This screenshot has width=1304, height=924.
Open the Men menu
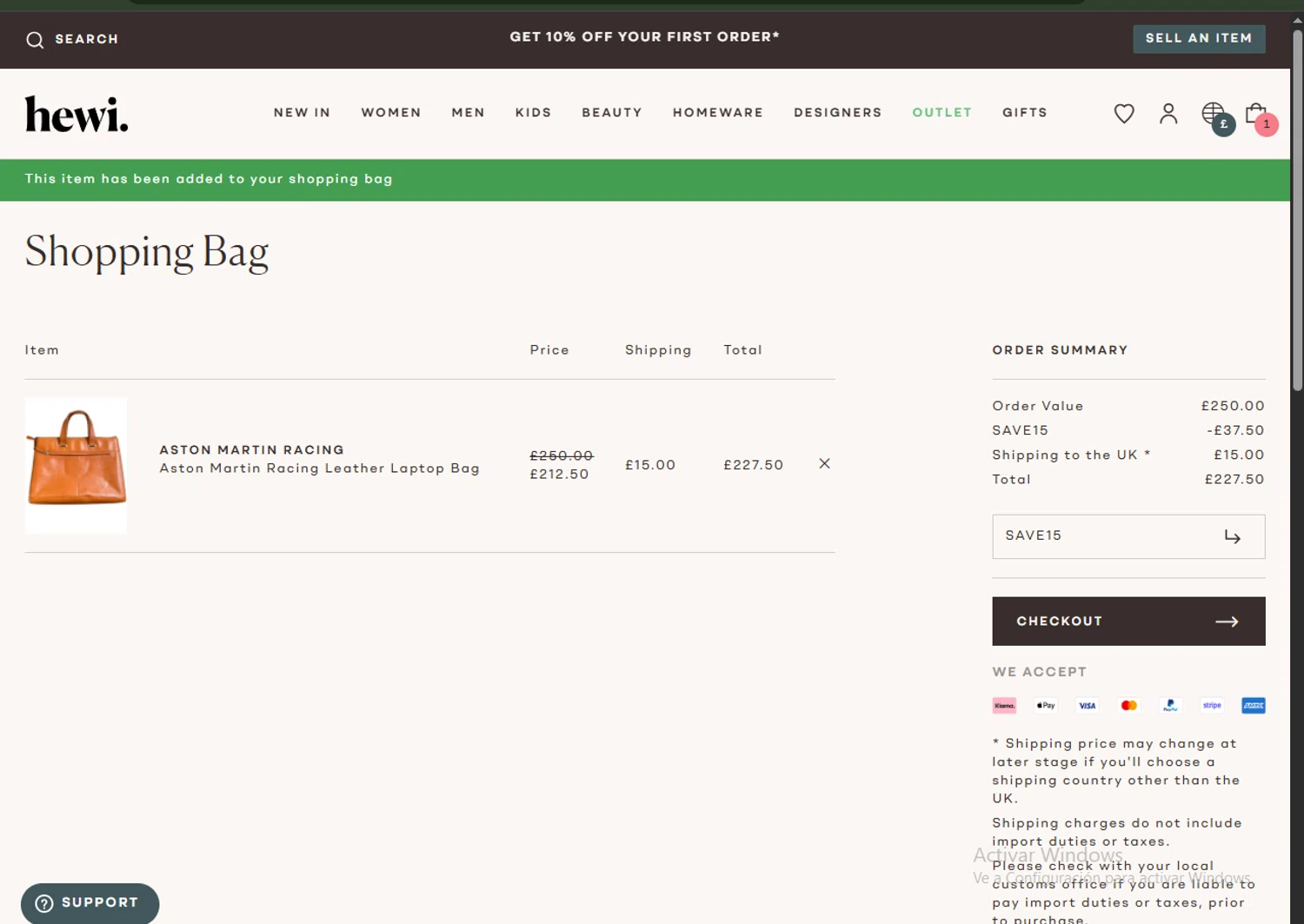pyautogui.click(x=468, y=113)
